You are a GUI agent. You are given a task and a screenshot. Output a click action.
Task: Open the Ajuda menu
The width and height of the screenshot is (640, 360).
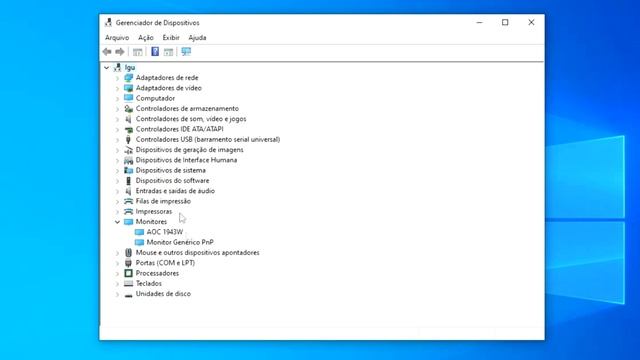(197, 38)
